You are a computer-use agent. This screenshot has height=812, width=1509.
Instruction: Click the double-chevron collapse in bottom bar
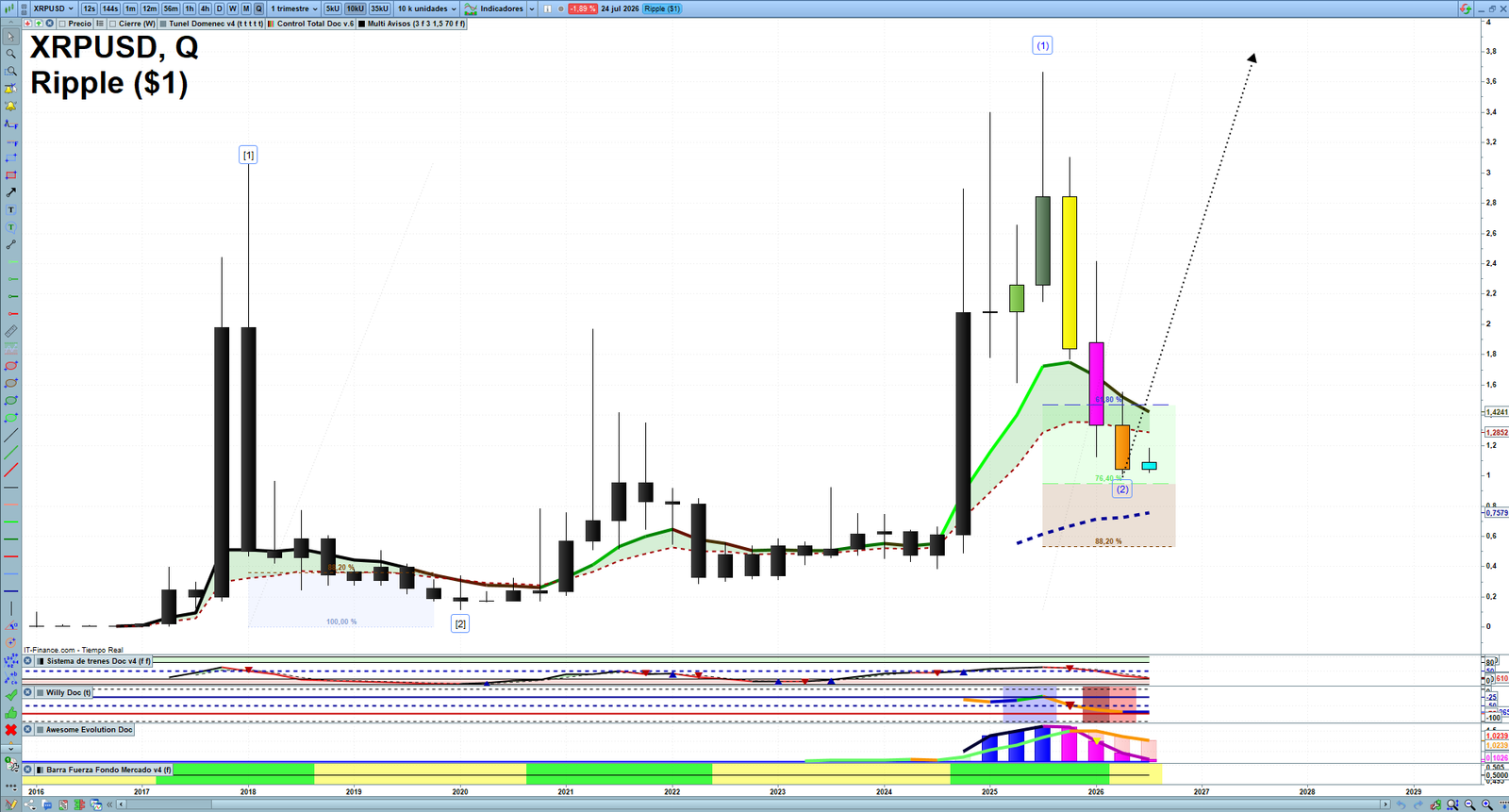point(109,804)
